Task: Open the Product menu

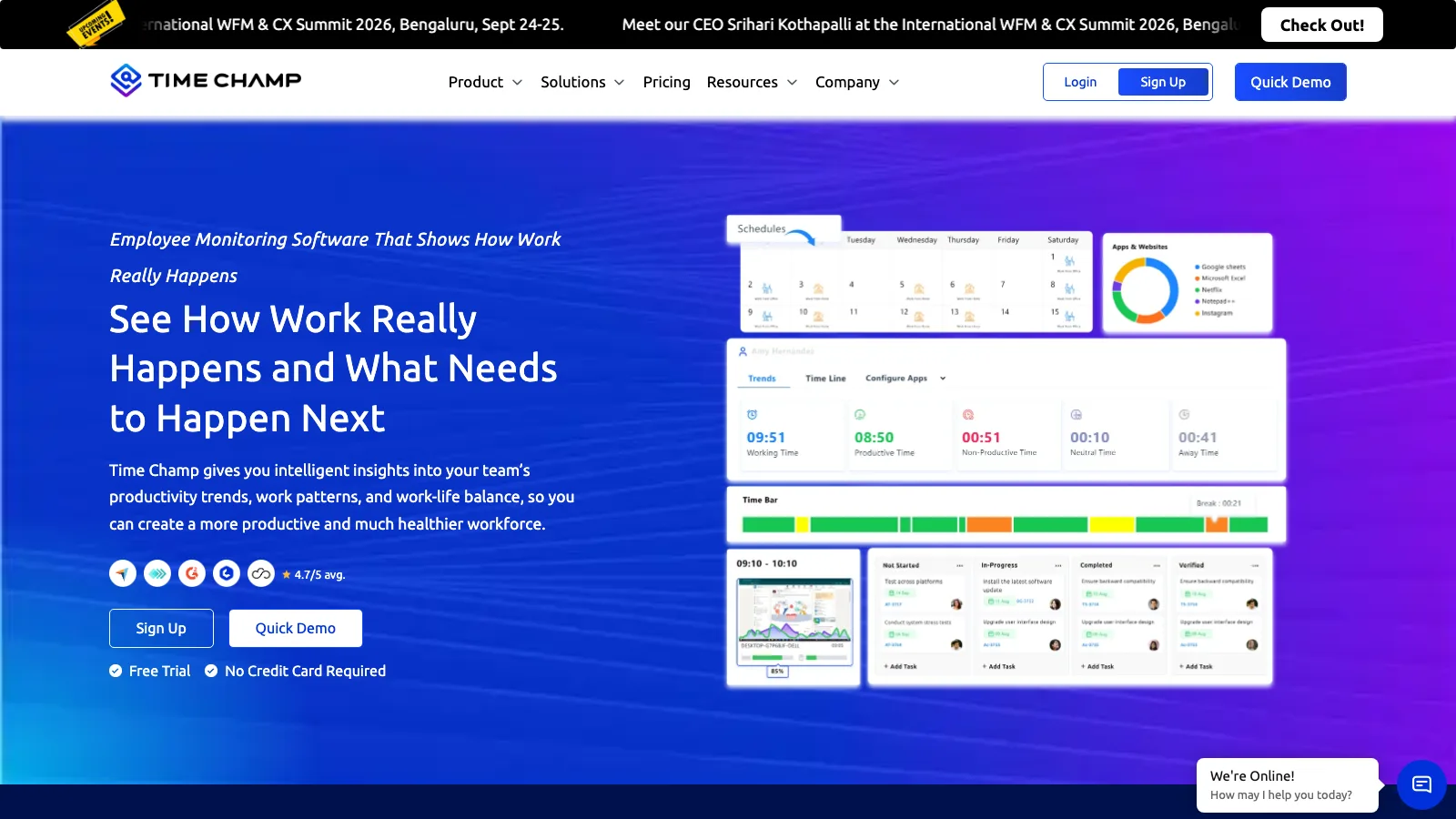Action: pyautogui.click(x=485, y=82)
